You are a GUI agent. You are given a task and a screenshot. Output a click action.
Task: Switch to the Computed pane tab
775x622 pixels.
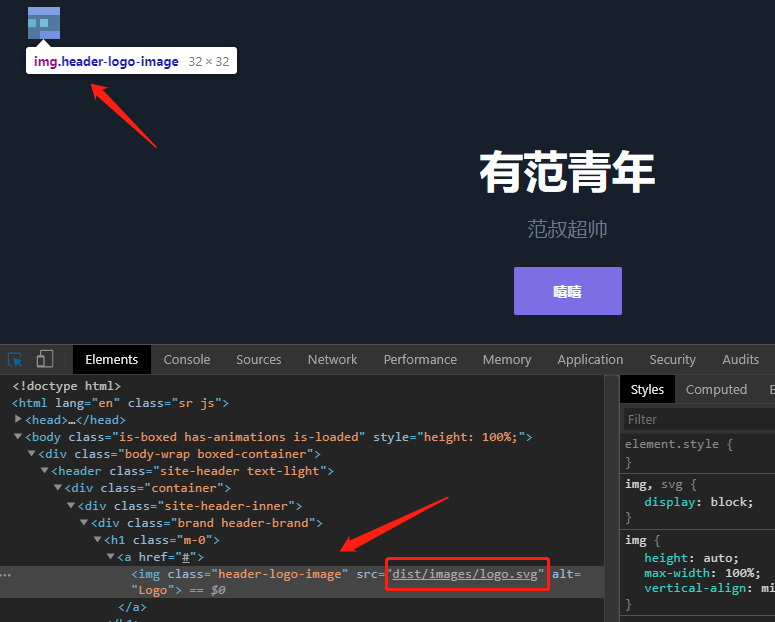click(716, 390)
